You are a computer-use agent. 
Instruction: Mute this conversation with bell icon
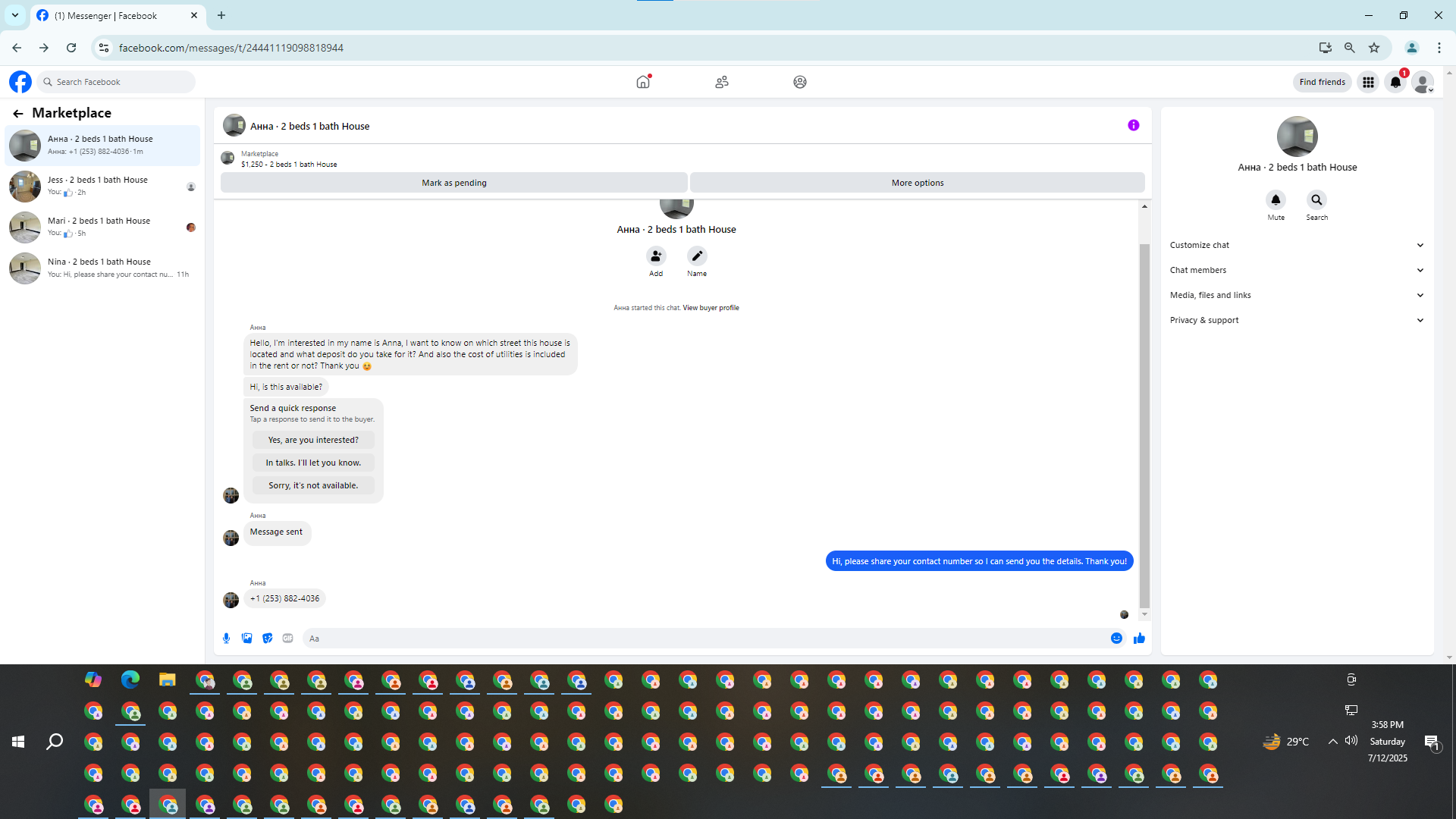[x=1276, y=200]
